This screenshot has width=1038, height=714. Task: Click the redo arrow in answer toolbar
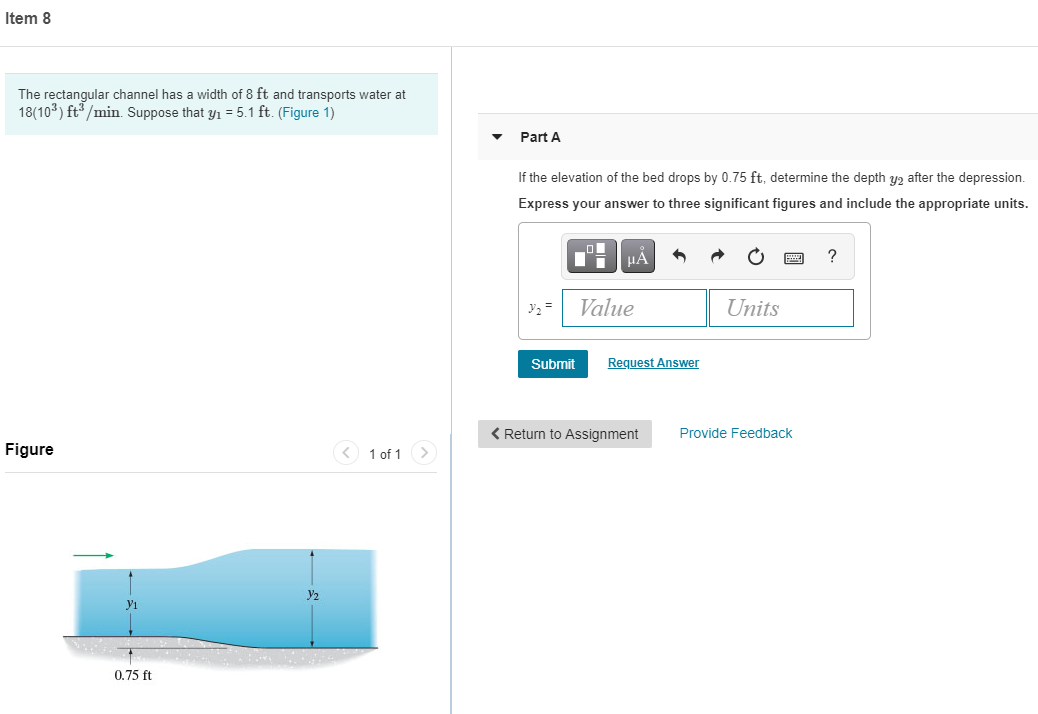(x=717, y=255)
